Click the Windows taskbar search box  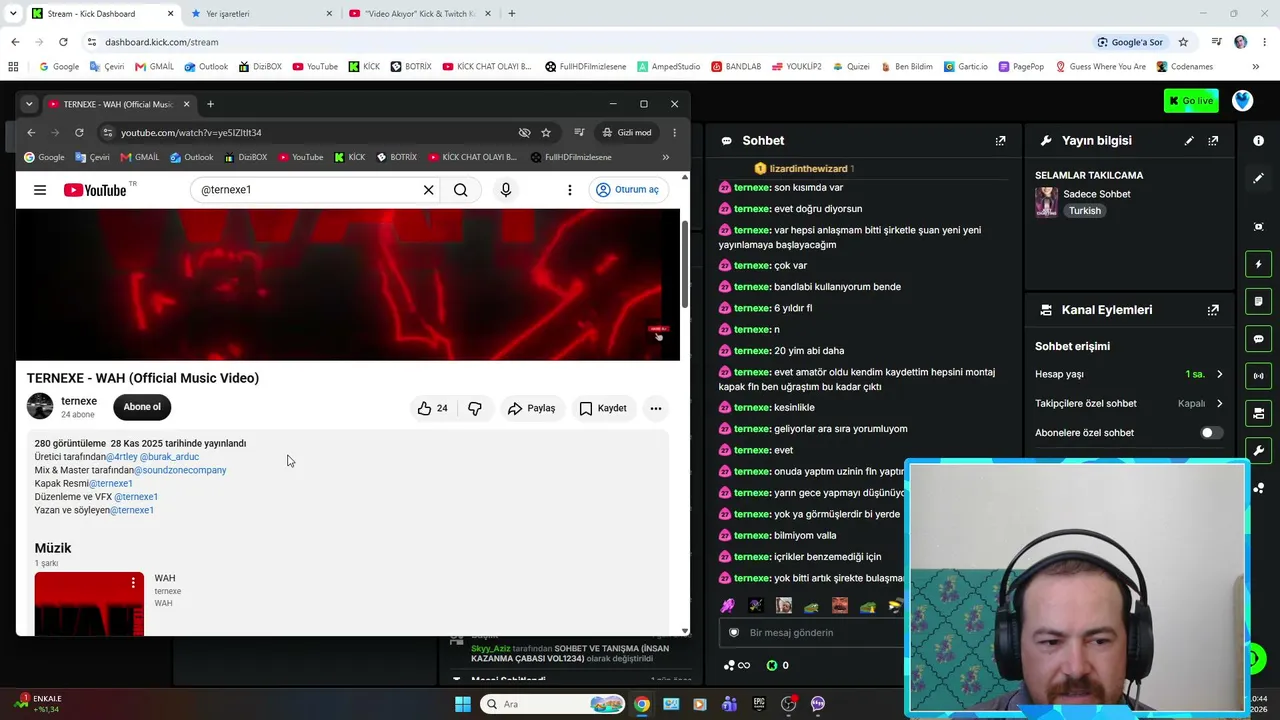click(x=555, y=704)
